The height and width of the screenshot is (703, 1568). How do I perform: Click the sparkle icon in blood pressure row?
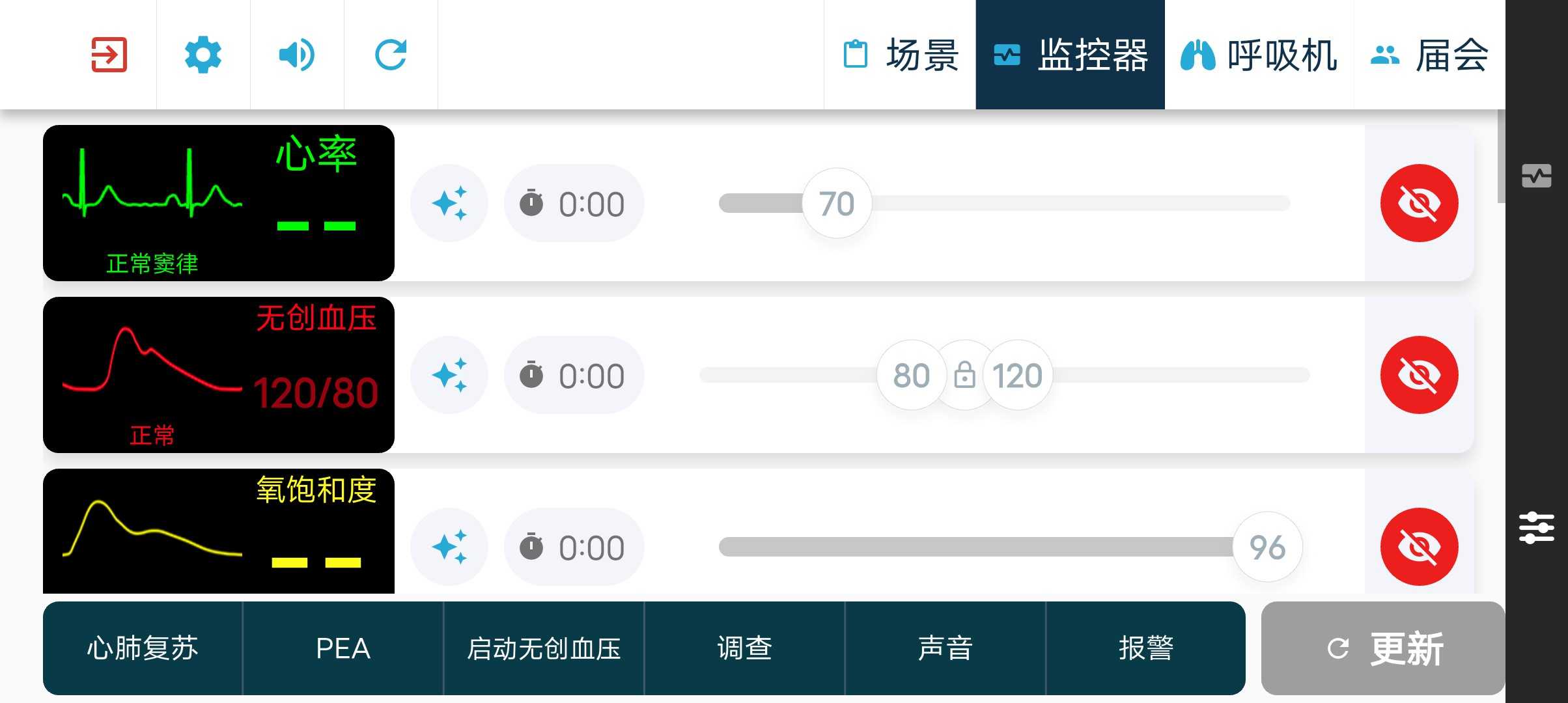449,375
